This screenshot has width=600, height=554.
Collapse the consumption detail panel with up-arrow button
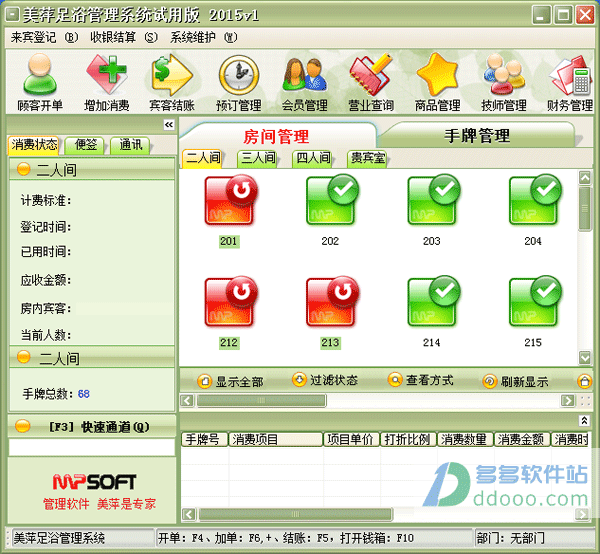[584, 421]
